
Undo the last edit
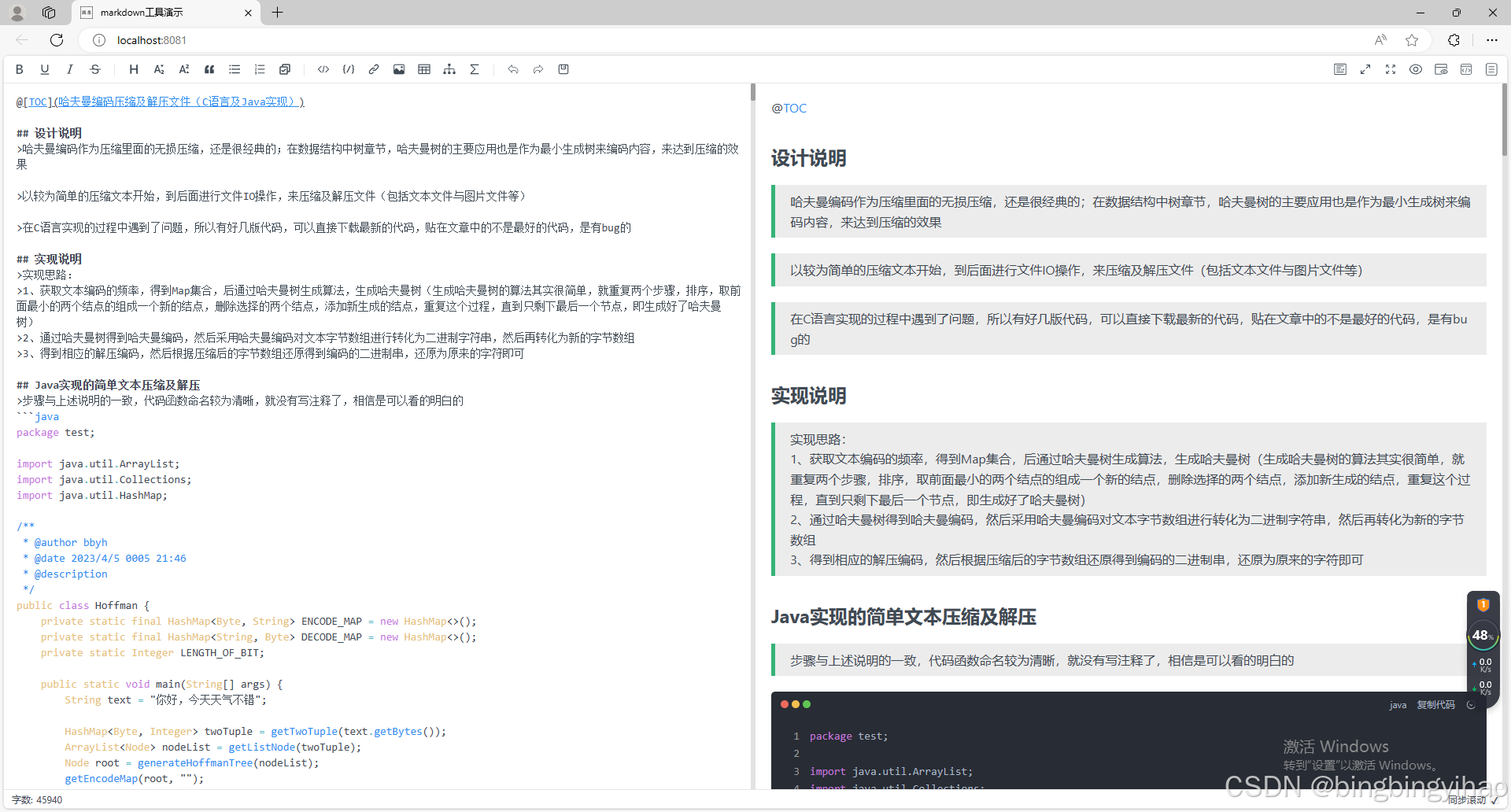pyautogui.click(x=513, y=69)
